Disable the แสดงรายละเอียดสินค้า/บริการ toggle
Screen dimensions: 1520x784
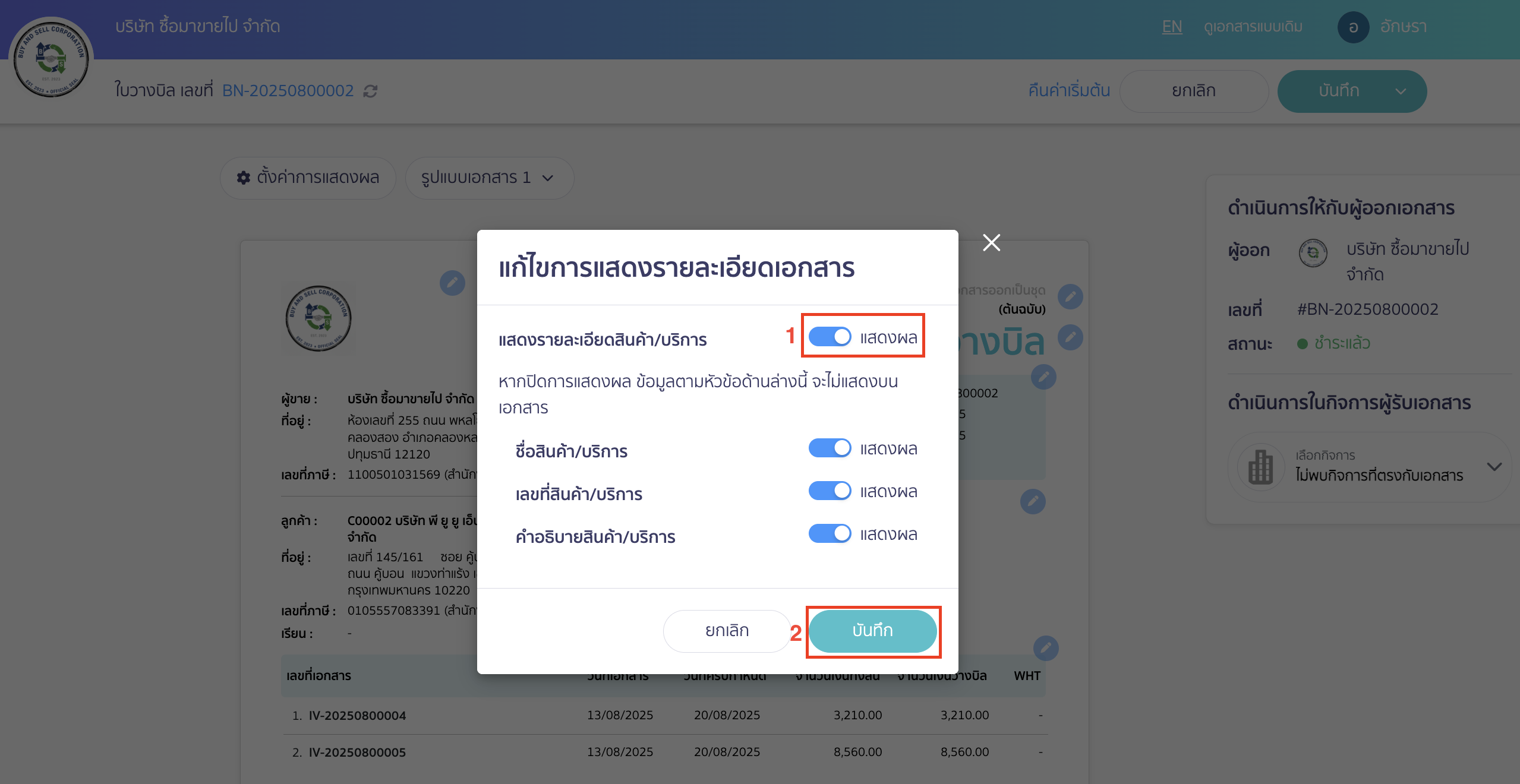coord(831,336)
